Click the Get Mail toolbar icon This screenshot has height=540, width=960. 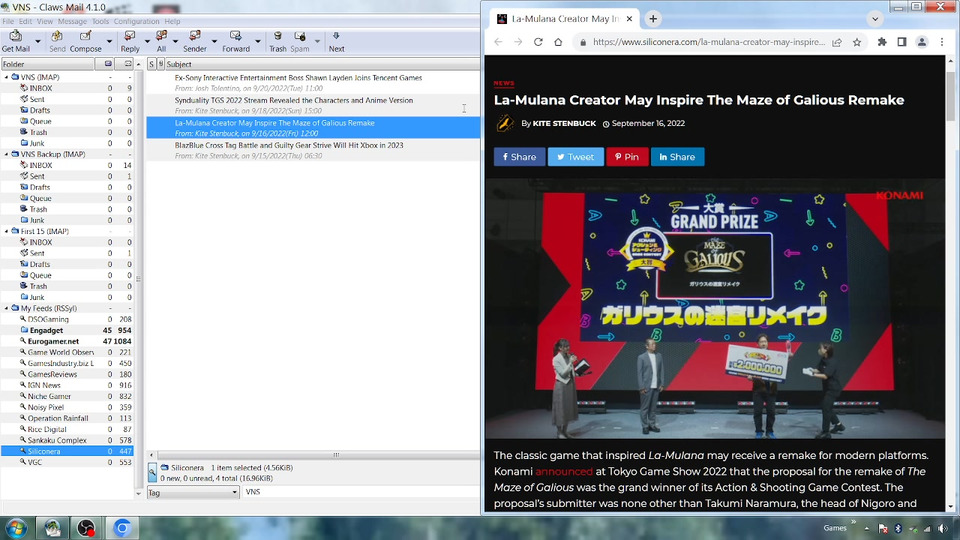(x=15, y=41)
